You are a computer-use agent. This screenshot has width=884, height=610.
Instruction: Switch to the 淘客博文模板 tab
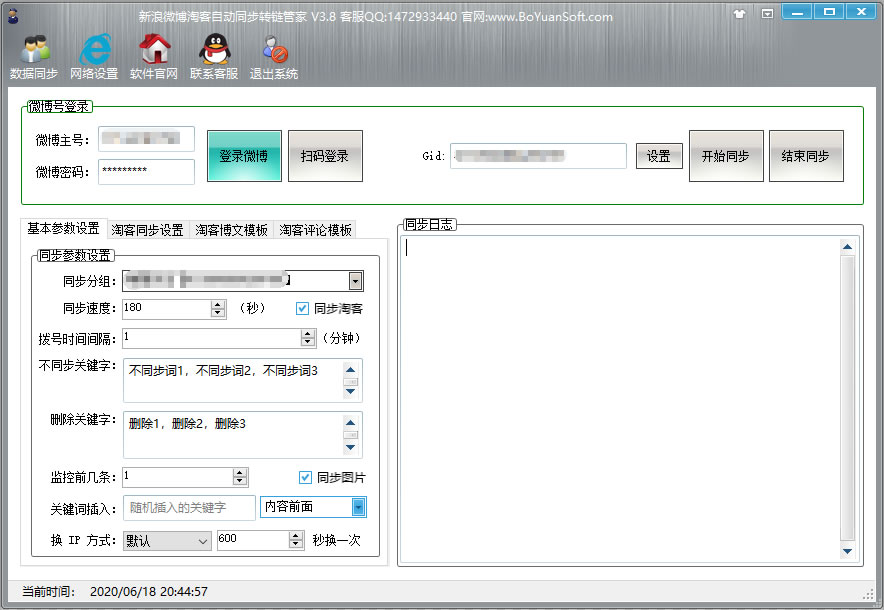[231, 230]
